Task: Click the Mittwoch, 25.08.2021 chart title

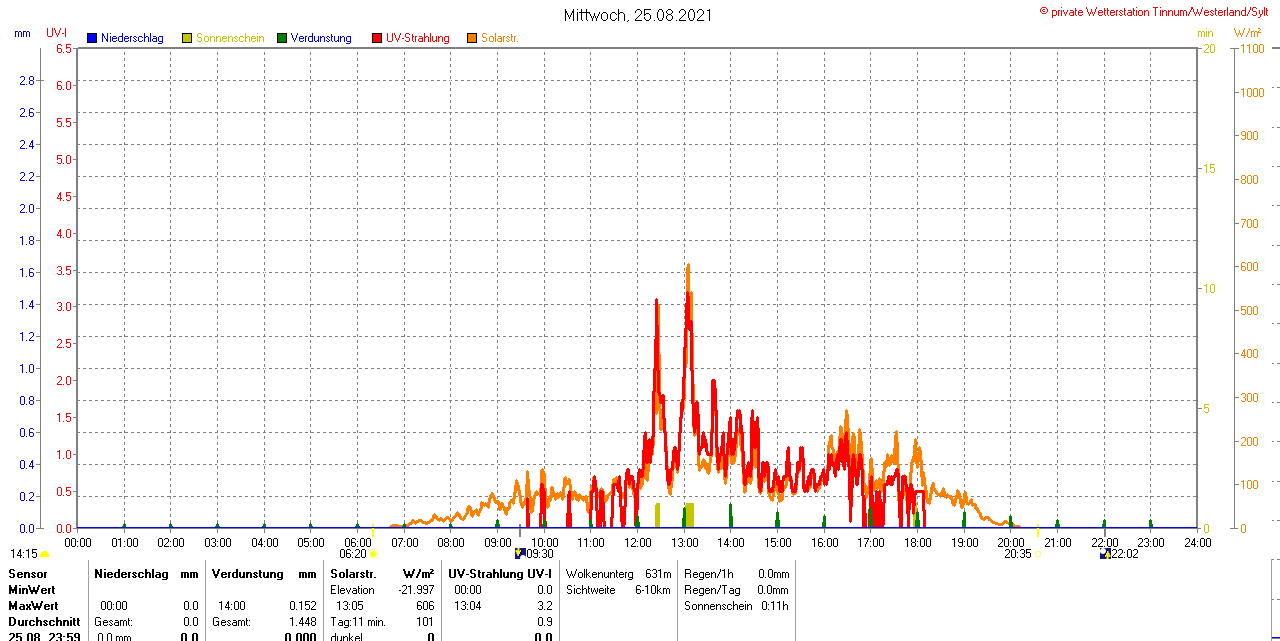Action: click(638, 15)
